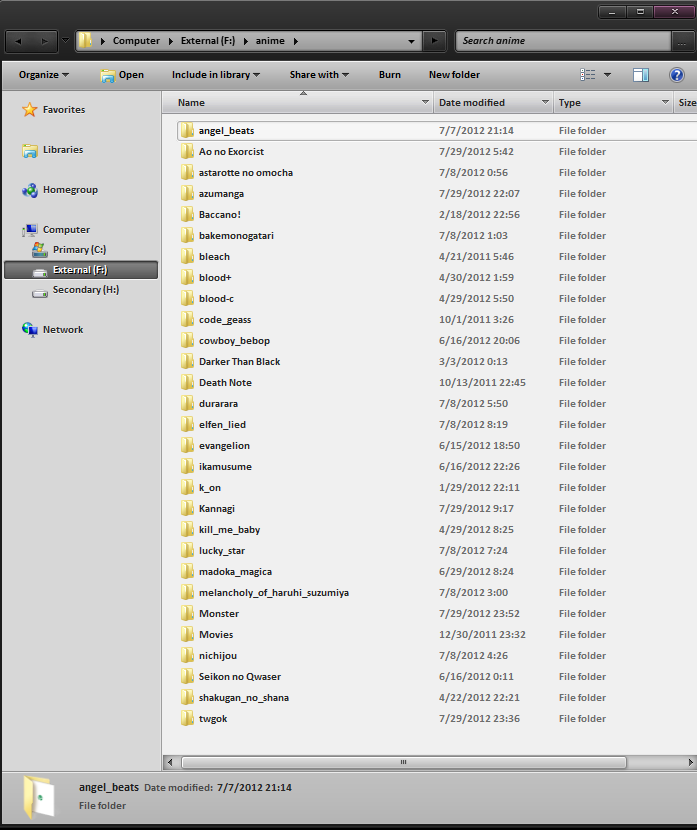Open Libraries in the navigation pane
697x830 pixels.
point(62,150)
